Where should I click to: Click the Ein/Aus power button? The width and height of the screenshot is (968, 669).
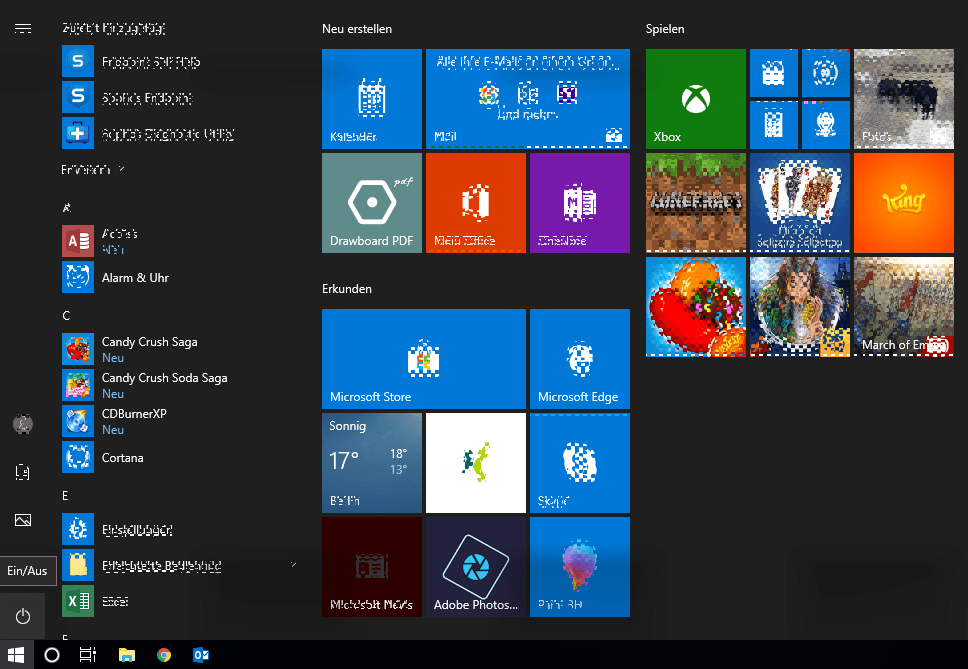[23, 616]
